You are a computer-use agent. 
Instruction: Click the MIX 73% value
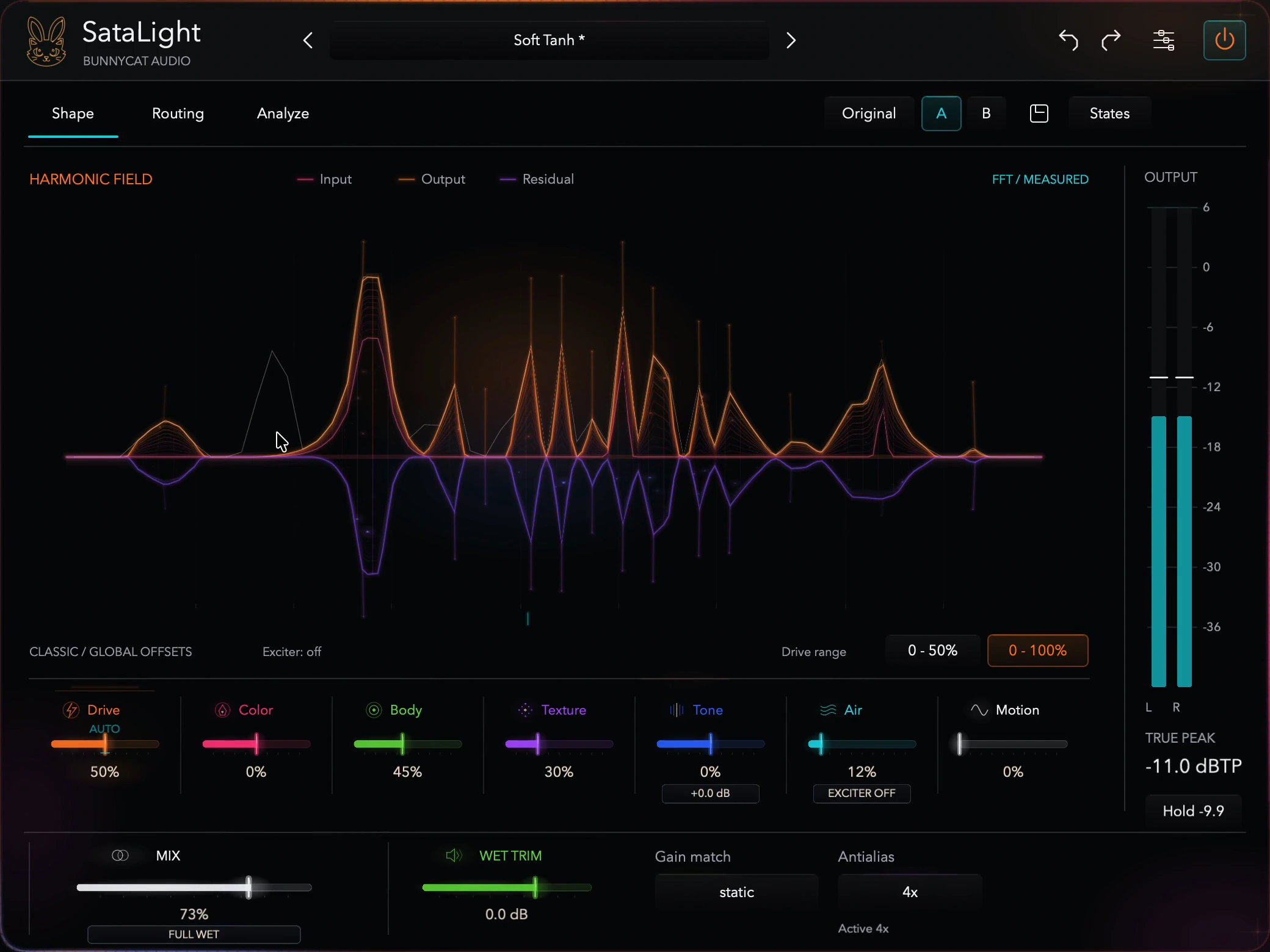194,914
